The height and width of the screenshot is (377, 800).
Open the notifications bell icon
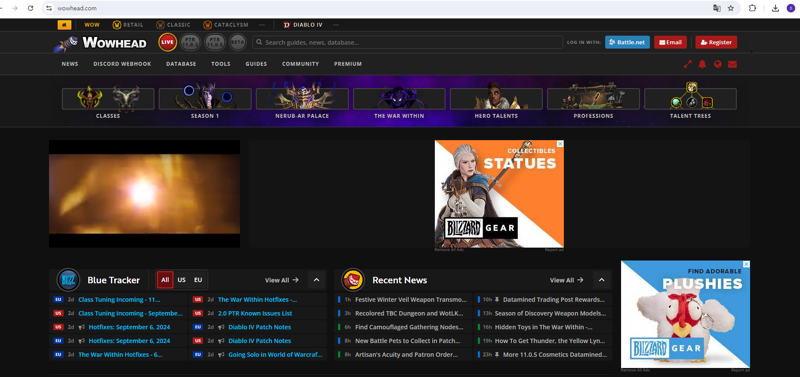click(703, 64)
